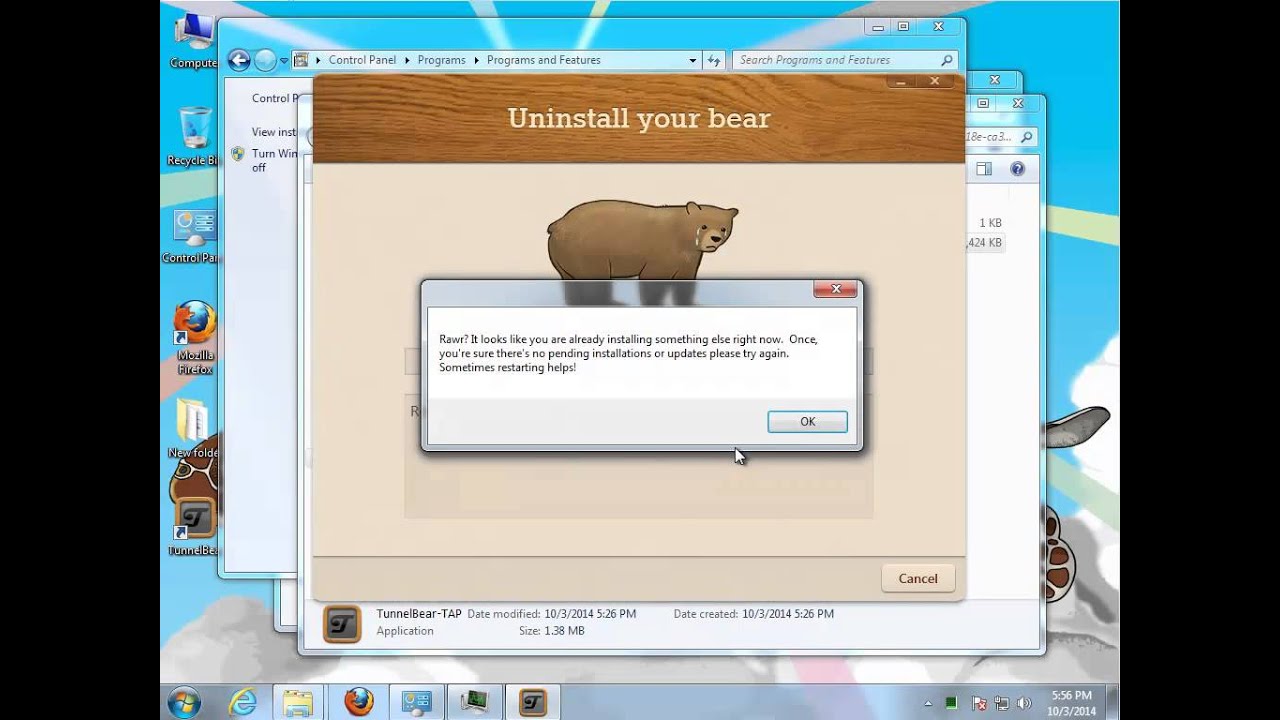Launch Internet Explorer from the taskbar
The width and height of the screenshot is (1280, 720).
pyautogui.click(x=243, y=702)
